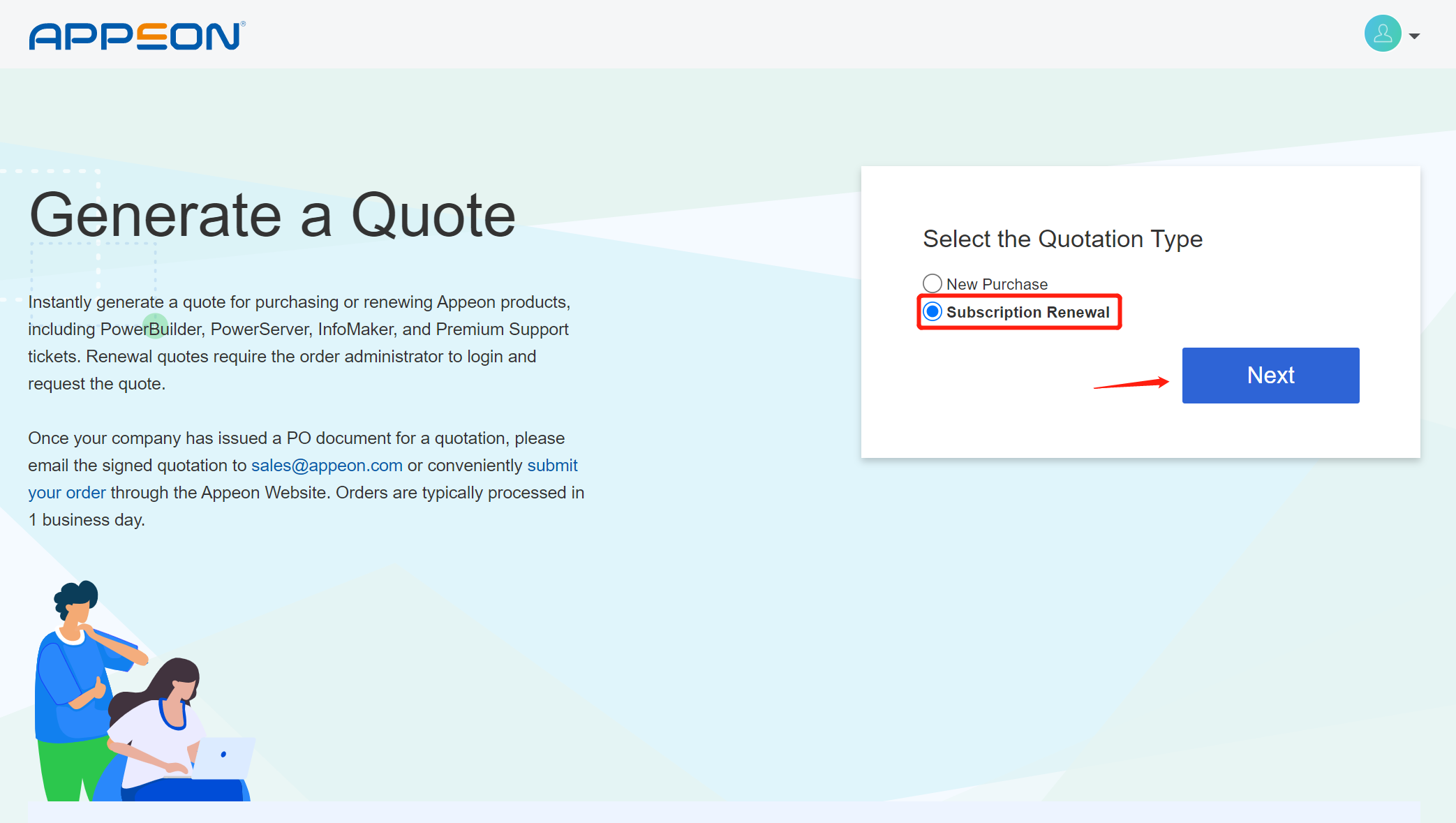Select the Subscription Renewal radio button

(x=933, y=311)
